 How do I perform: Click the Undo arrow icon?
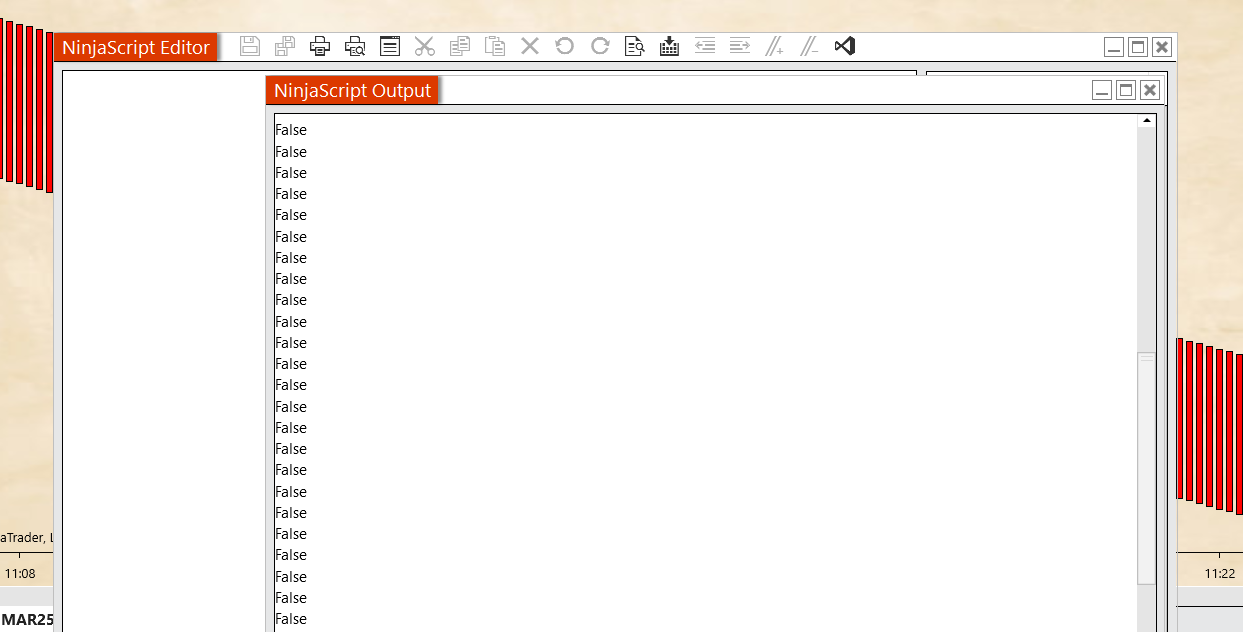tap(565, 46)
